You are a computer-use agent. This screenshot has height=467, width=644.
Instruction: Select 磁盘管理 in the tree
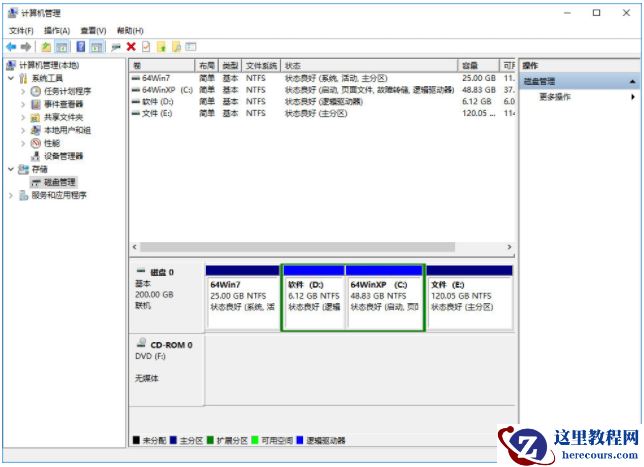pyautogui.click(x=60, y=182)
